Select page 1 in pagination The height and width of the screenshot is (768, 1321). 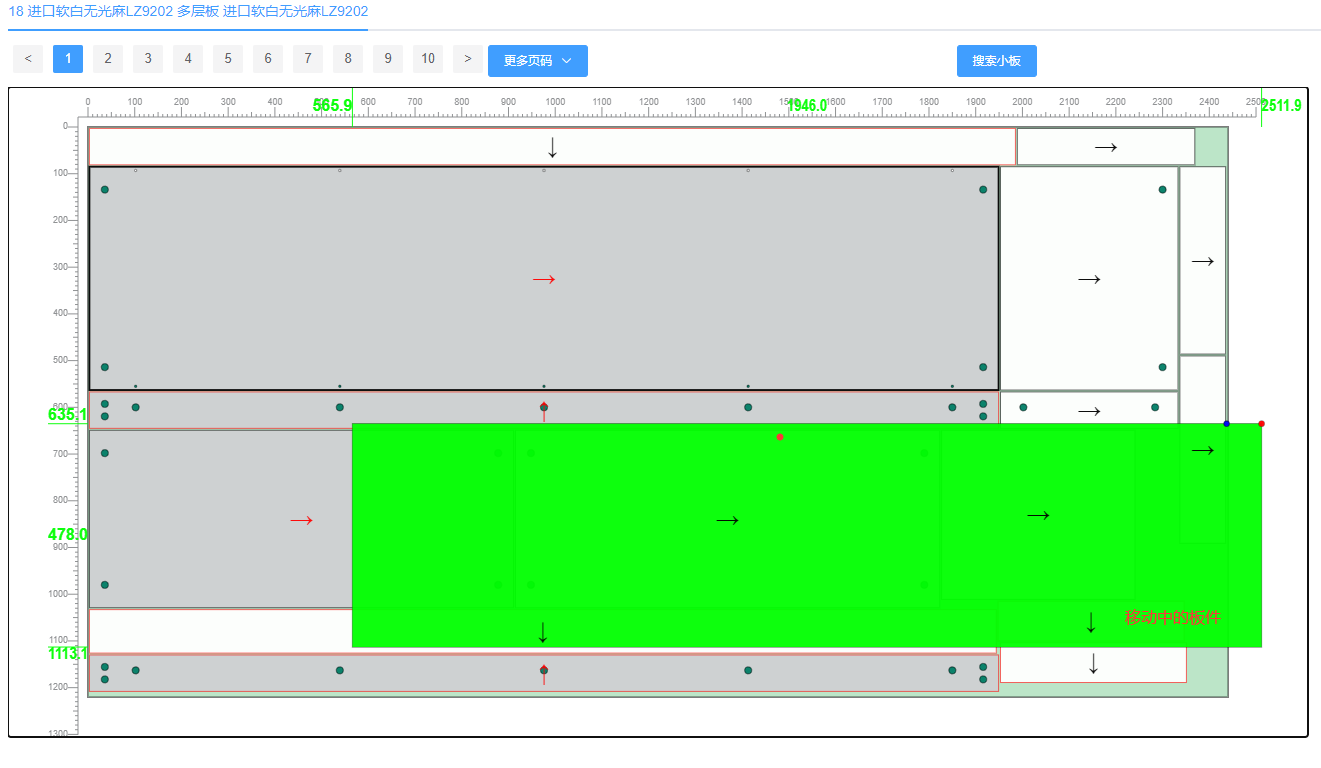68,59
